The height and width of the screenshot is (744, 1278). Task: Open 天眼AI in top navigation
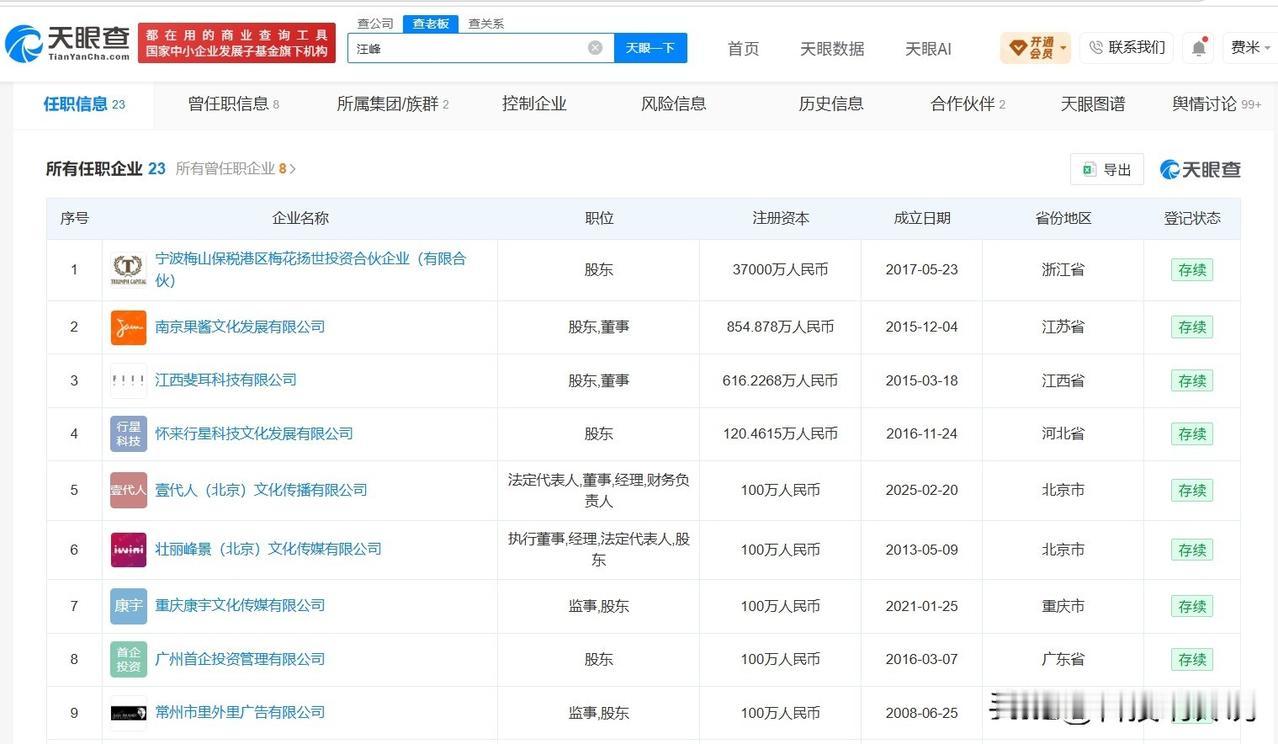click(x=928, y=48)
